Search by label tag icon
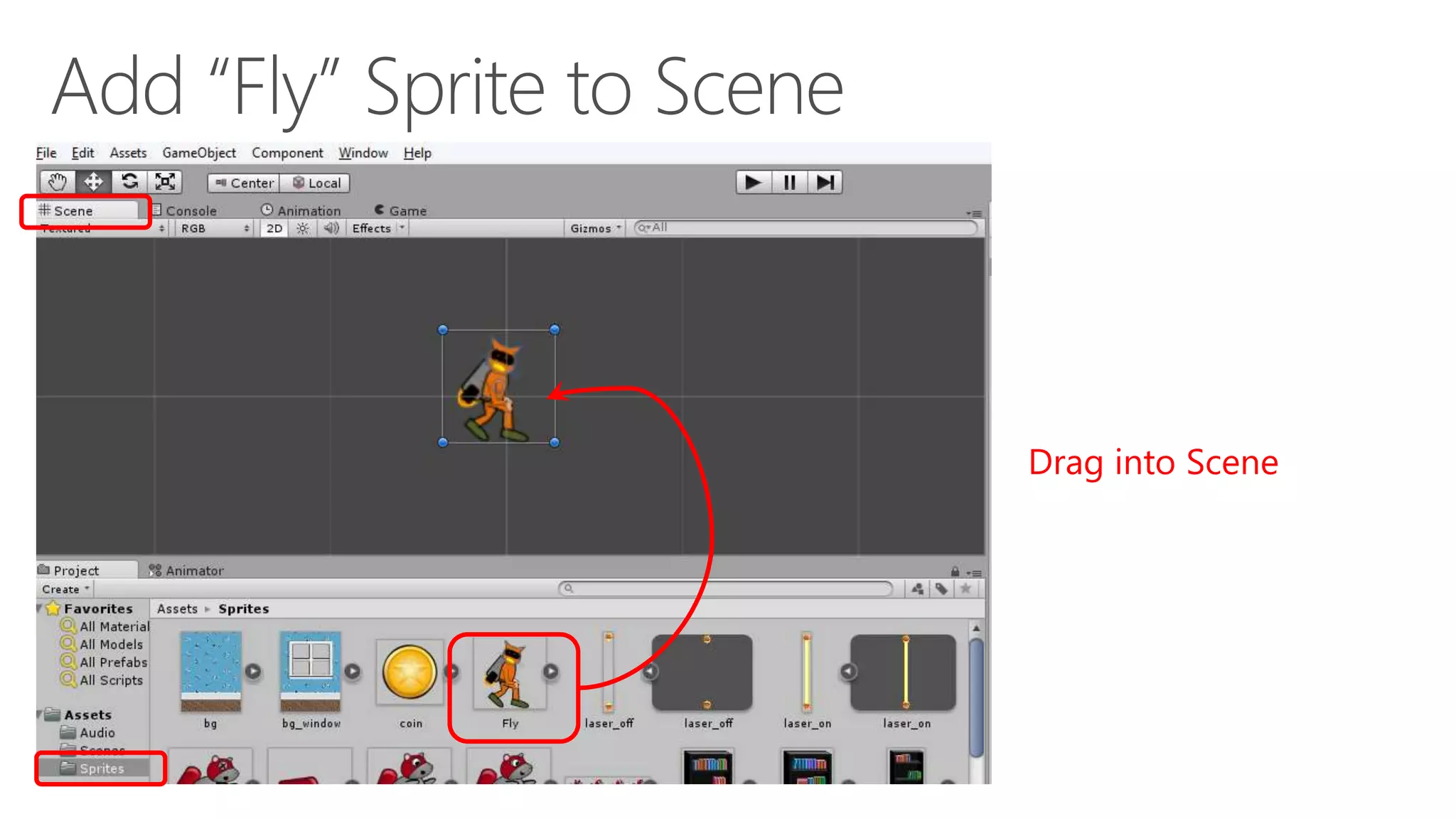Viewport: 1456px width, 819px height. click(x=941, y=589)
